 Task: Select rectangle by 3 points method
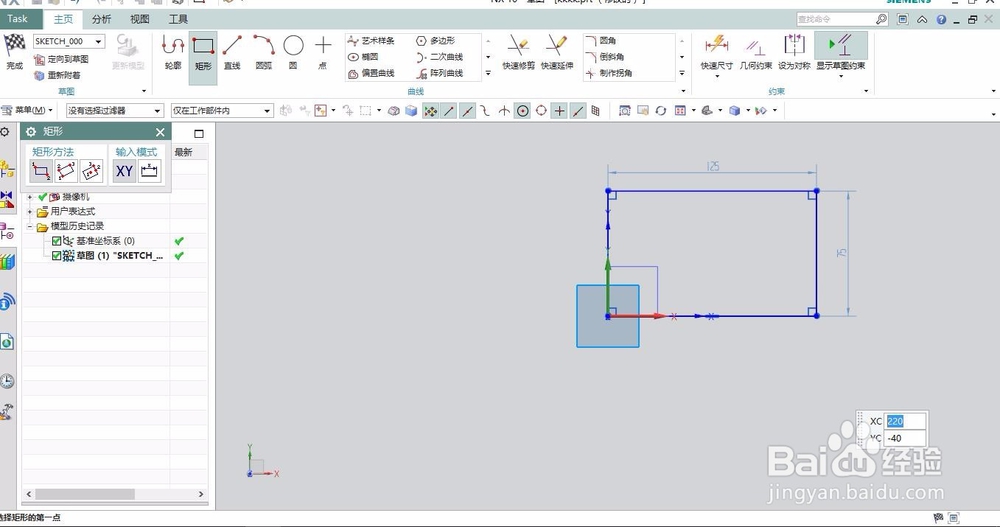(66, 171)
